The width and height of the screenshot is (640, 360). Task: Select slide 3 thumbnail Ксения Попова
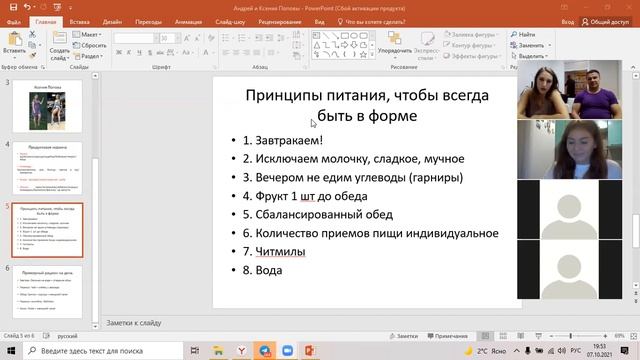pyautogui.click(x=47, y=106)
